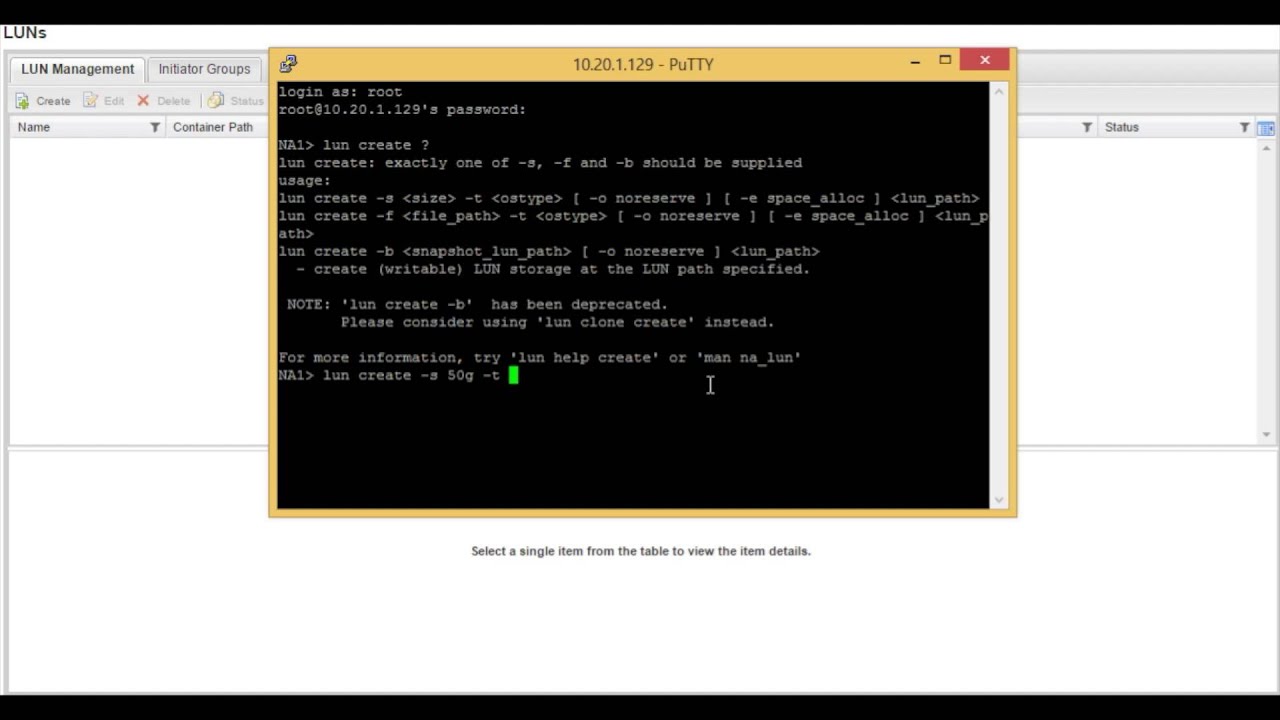Open the PuTTY system menu icon
Viewport: 1280px width, 720px height.
click(288, 64)
